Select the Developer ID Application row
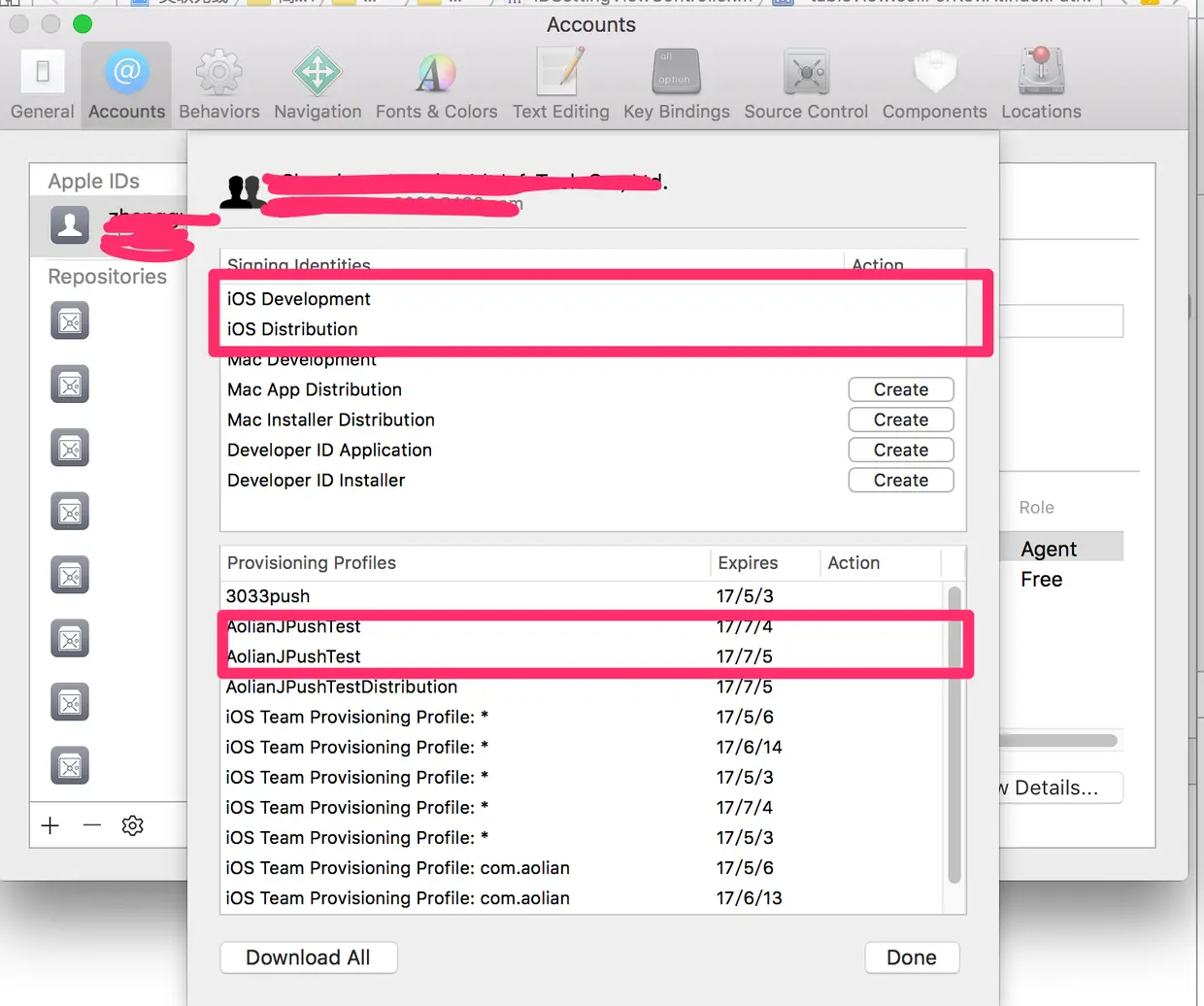This screenshot has width=1204, height=1006. (592, 450)
